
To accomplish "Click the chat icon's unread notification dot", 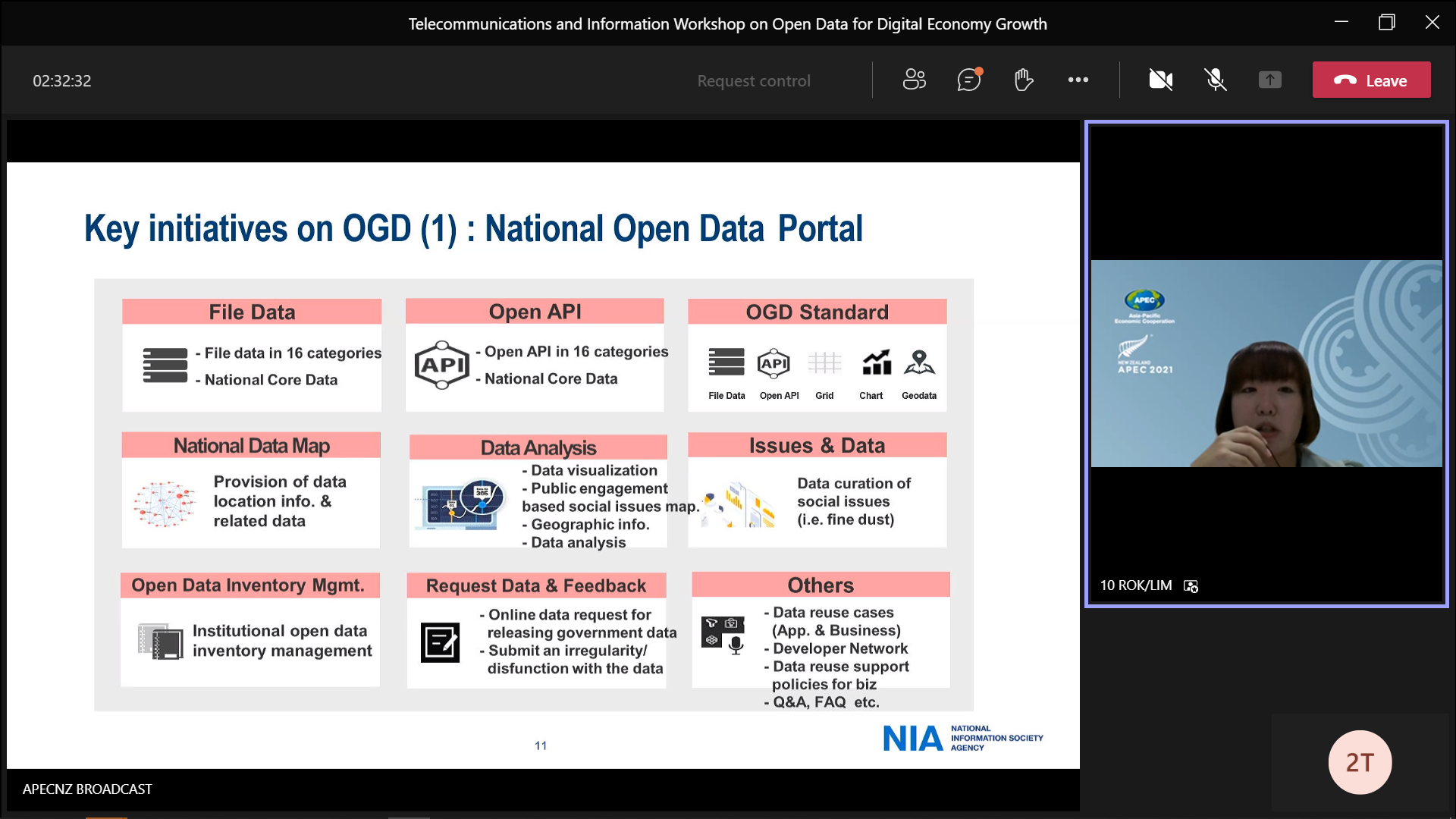I will pyautogui.click(x=979, y=71).
